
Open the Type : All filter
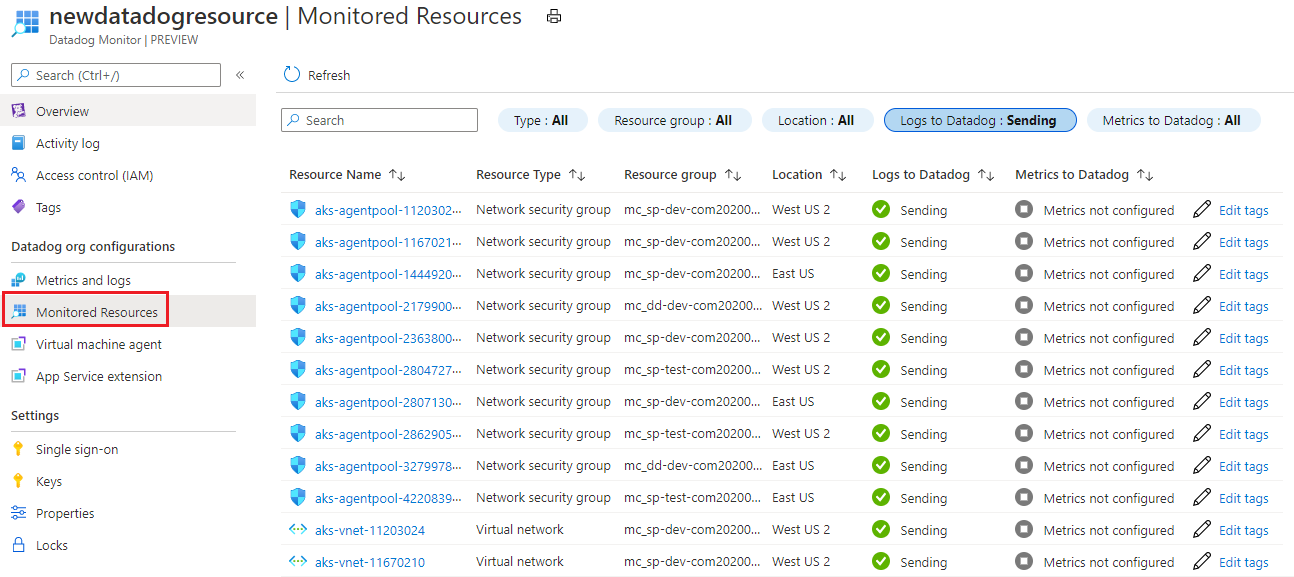pos(542,120)
